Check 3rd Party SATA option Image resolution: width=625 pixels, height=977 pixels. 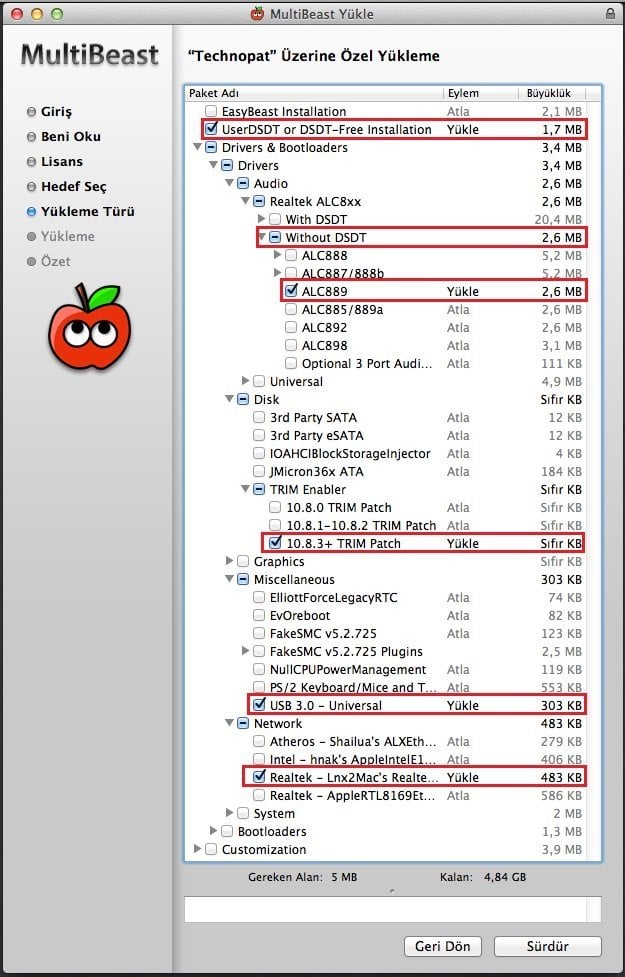(x=259, y=417)
